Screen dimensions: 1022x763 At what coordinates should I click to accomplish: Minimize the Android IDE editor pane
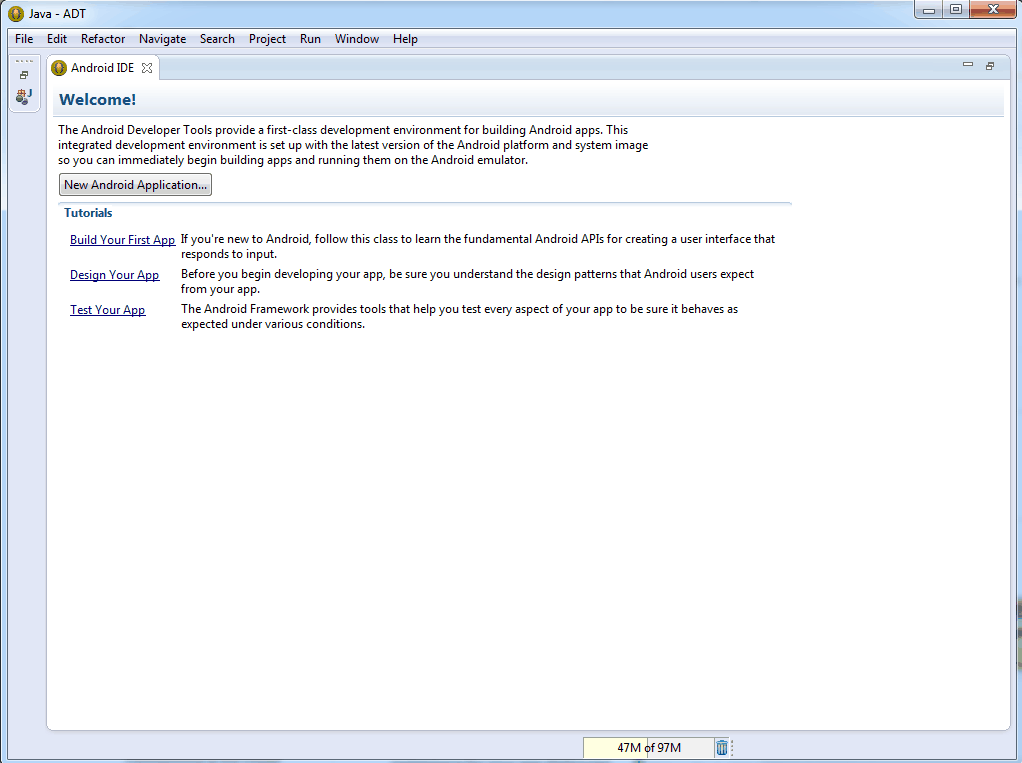967,65
